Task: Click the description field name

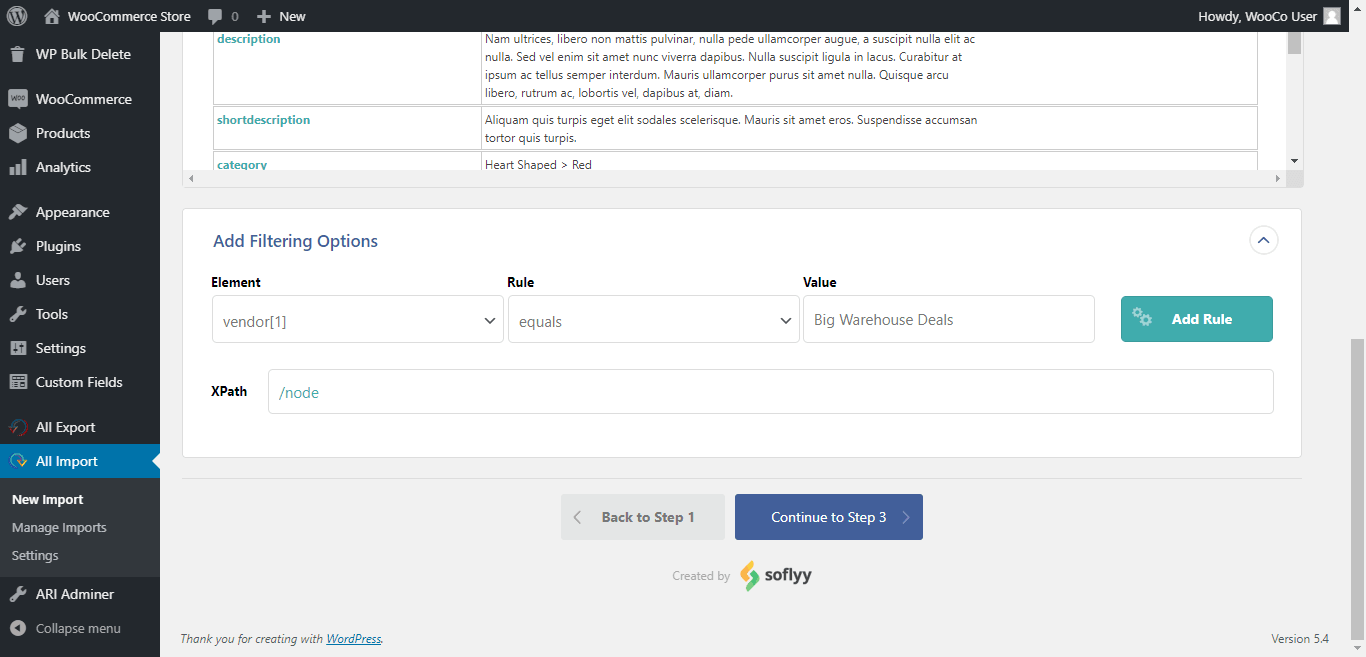Action: coord(249,39)
